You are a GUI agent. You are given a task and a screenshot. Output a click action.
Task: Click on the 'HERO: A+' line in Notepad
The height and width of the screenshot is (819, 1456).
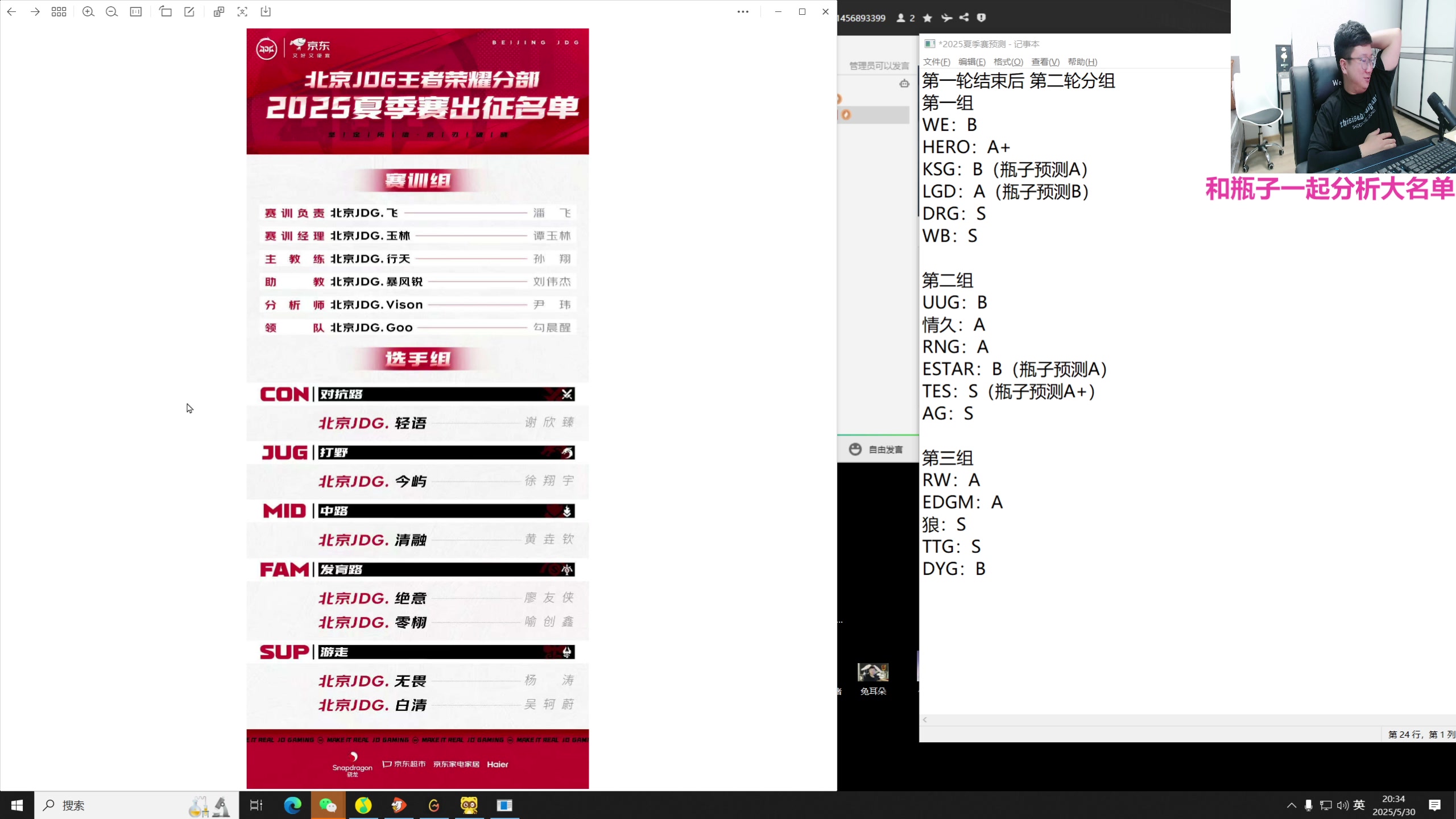tap(966, 147)
